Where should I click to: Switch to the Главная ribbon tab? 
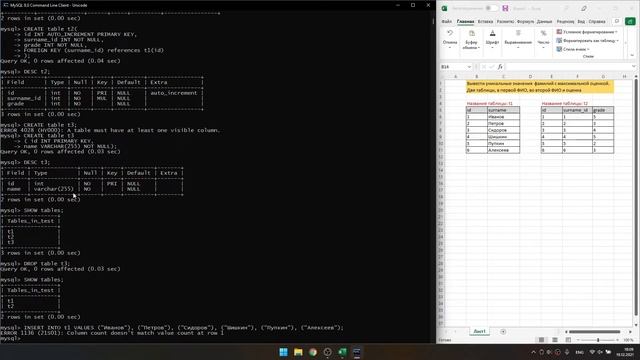tap(465, 21)
